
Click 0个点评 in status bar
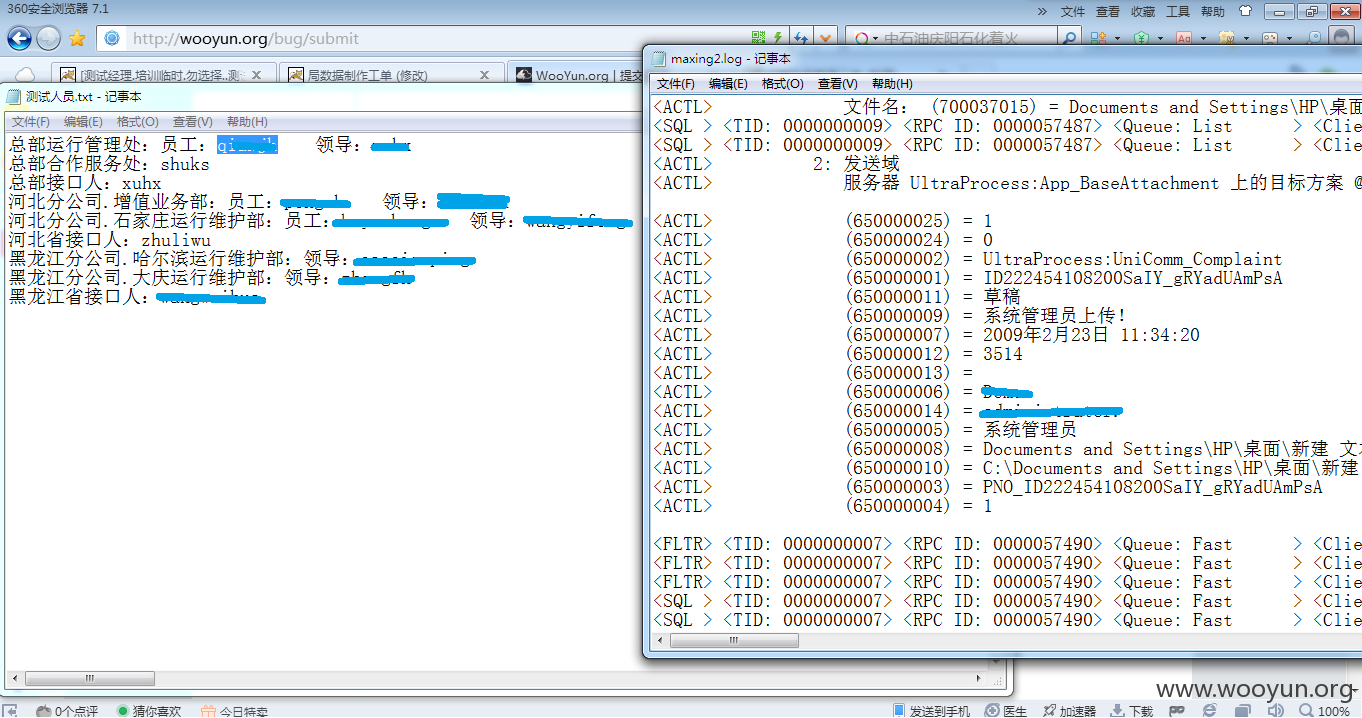[x=68, y=711]
